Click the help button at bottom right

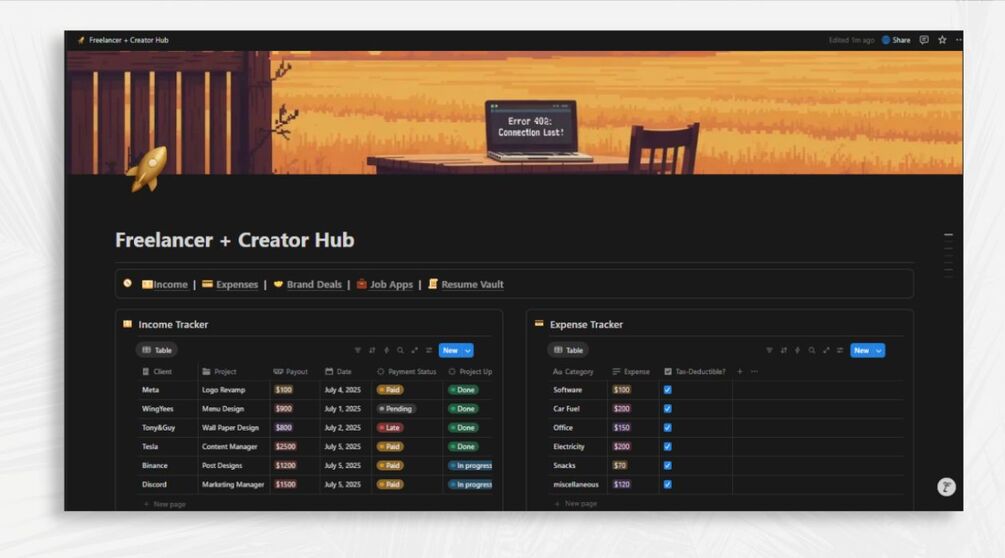point(946,487)
